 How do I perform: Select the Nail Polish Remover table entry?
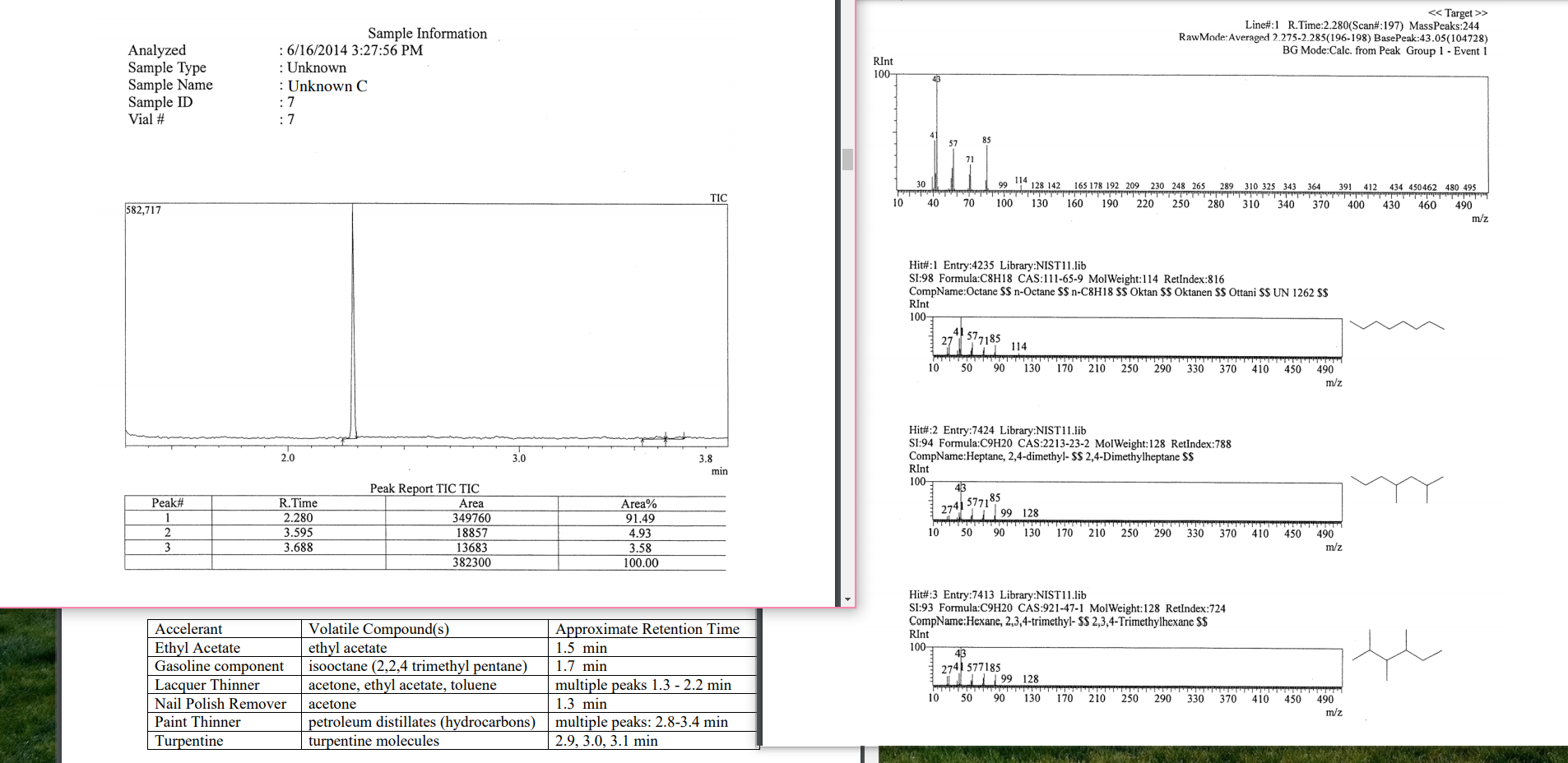point(220,704)
